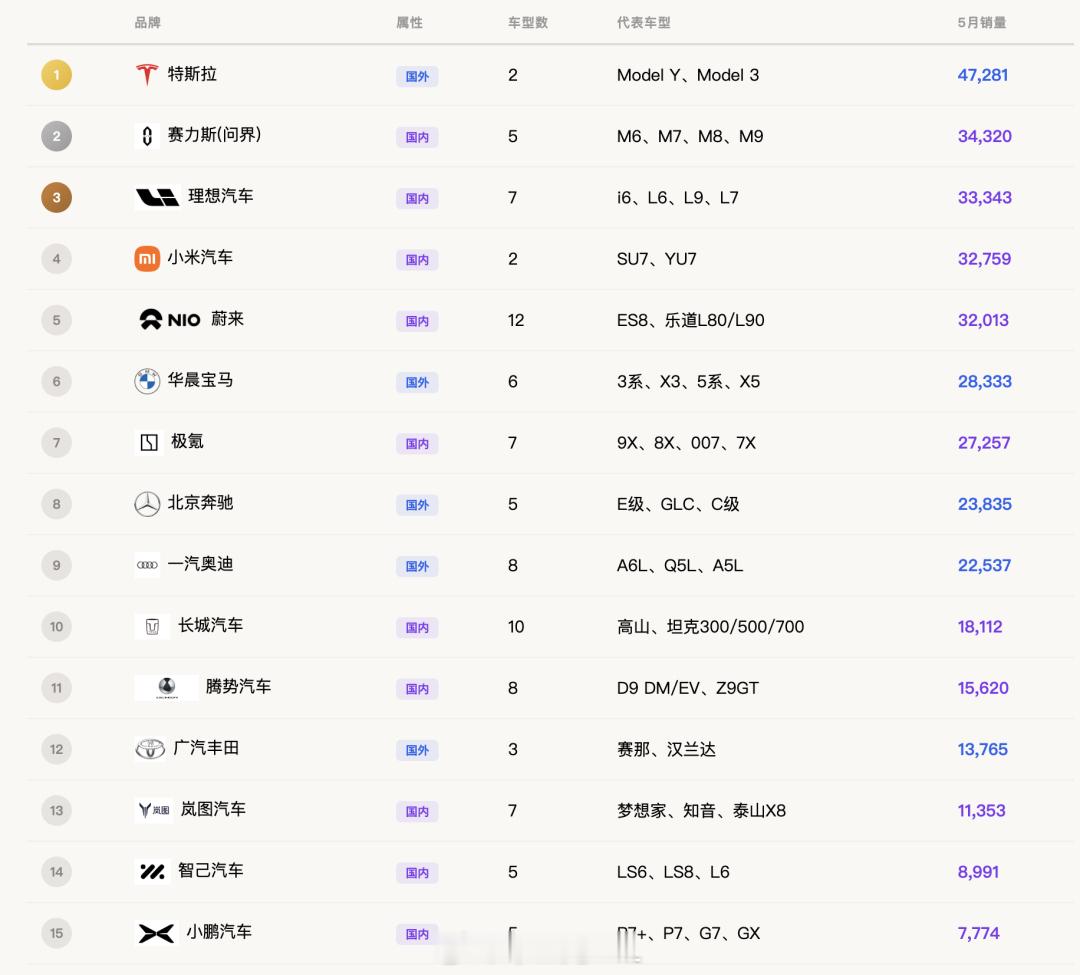The width and height of the screenshot is (1080, 975).
Task: Click the bronze rank 3 badge
Action: pos(56,198)
